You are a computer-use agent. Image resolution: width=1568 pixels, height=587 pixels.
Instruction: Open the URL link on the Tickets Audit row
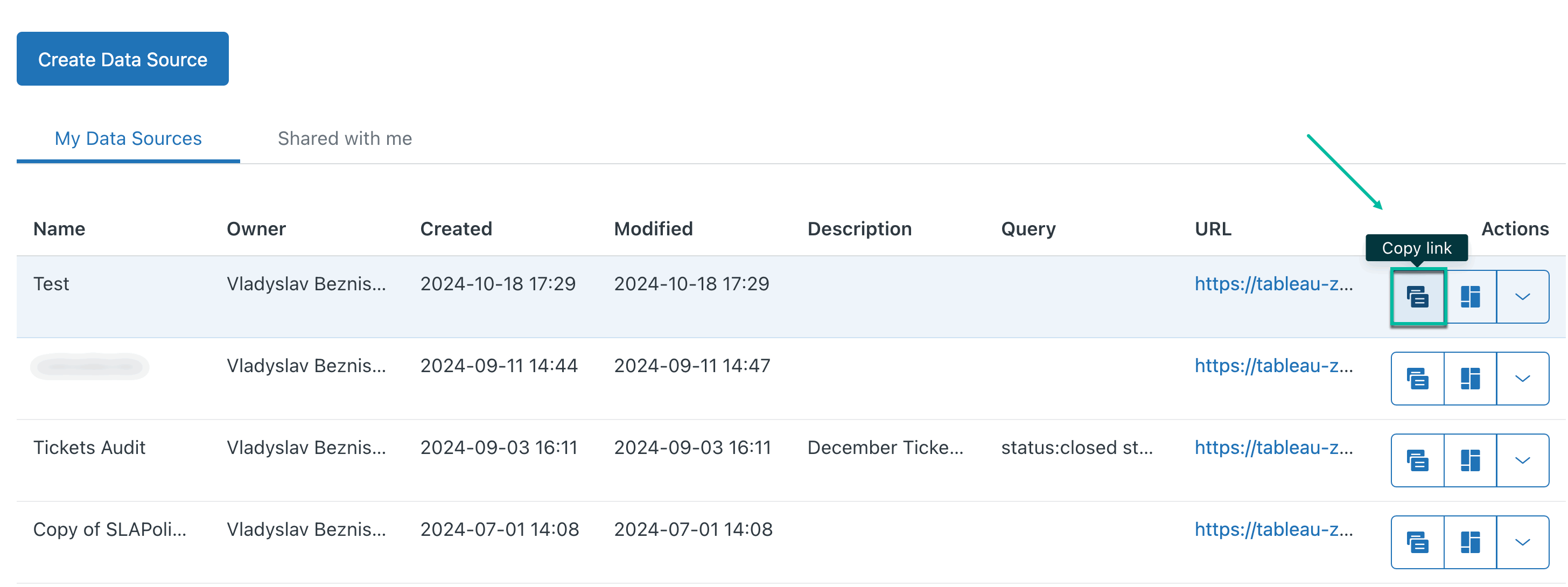1274,447
